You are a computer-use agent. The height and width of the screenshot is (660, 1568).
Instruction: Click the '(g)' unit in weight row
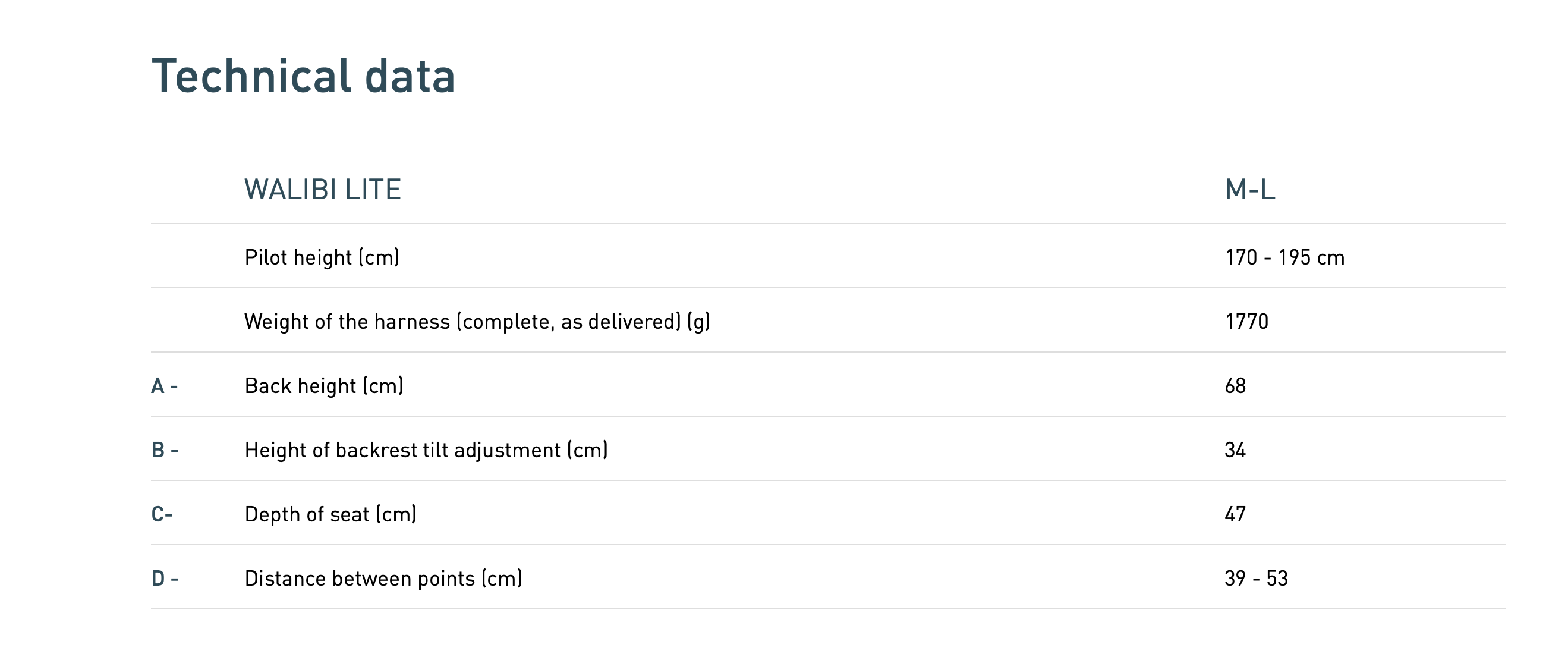[x=698, y=322]
